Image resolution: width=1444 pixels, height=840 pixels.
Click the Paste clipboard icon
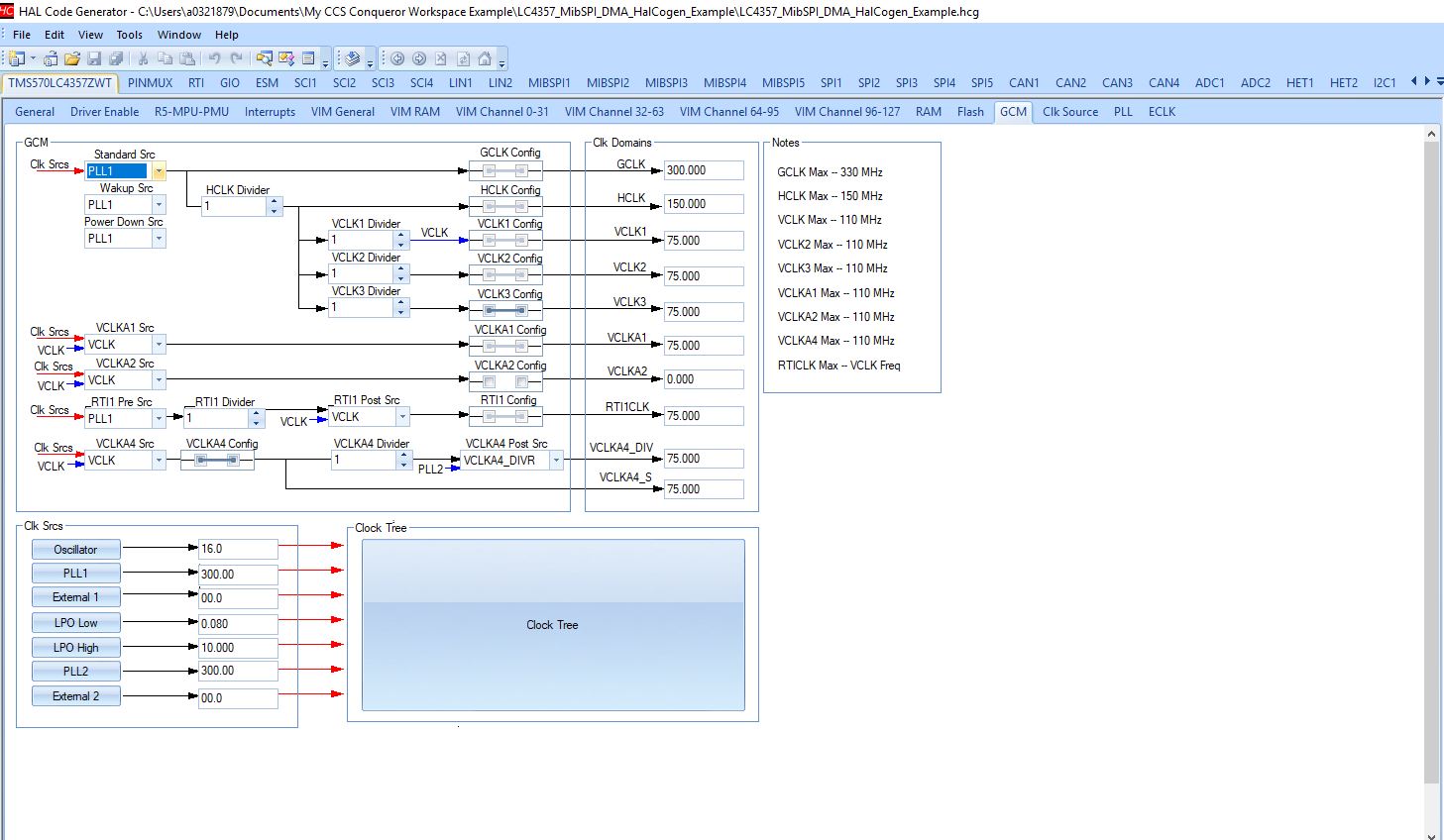click(186, 58)
